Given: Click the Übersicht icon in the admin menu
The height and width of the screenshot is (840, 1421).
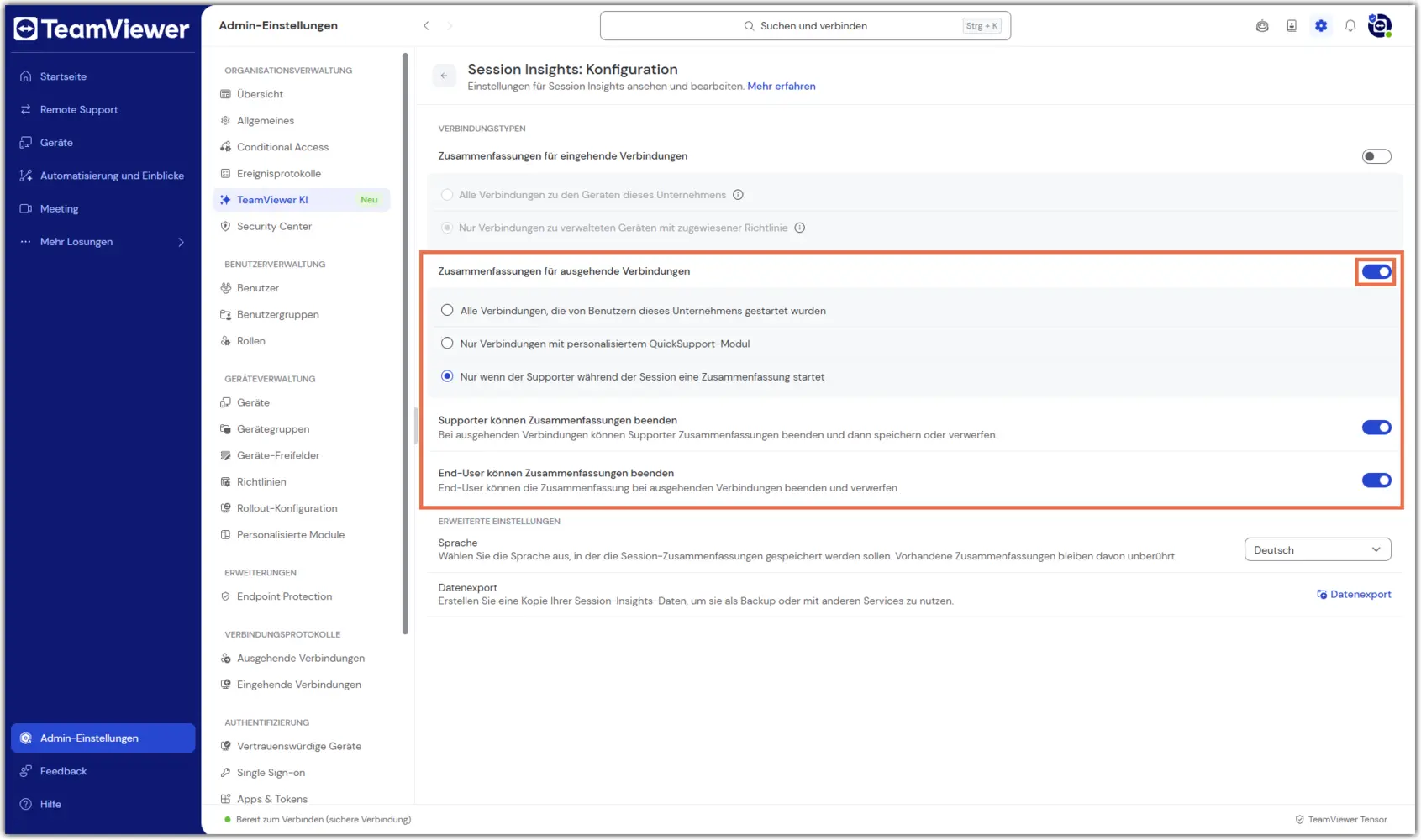Looking at the screenshot, I should pyautogui.click(x=225, y=94).
